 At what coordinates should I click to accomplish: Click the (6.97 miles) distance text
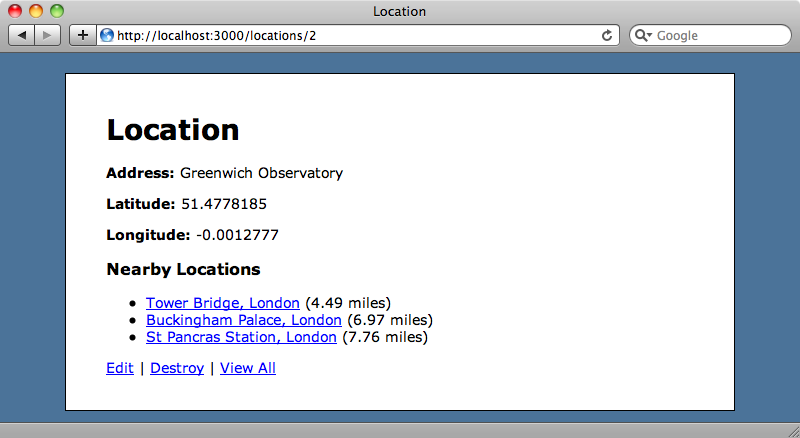390,320
